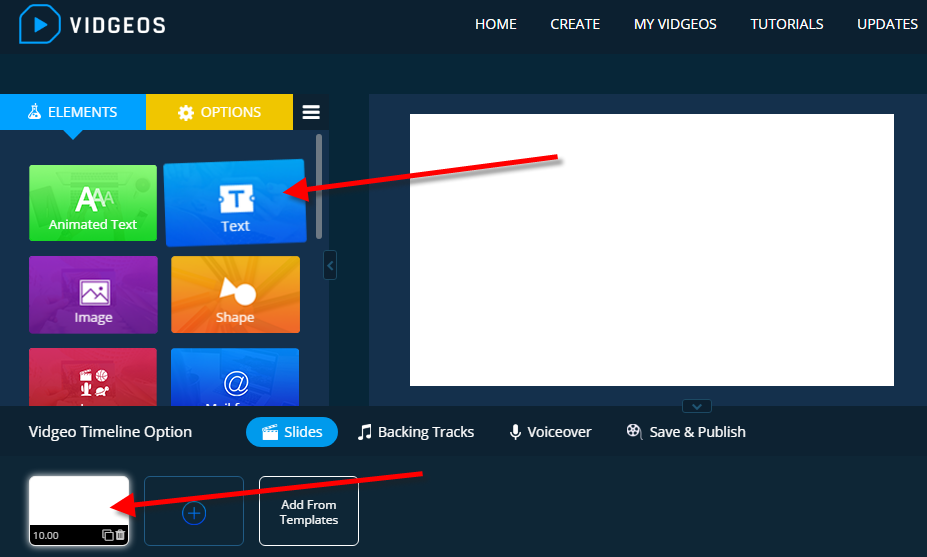Viewport: 927px width, 557px height.
Task: Select the Slides timeline tab
Action: [292, 432]
